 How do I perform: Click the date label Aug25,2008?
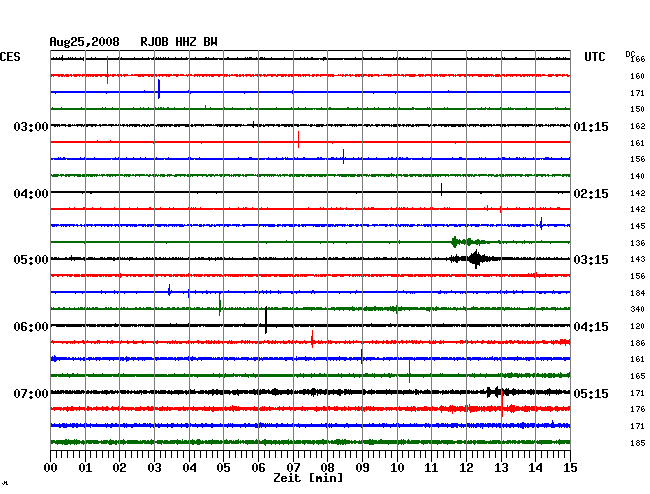click(84, 42)
